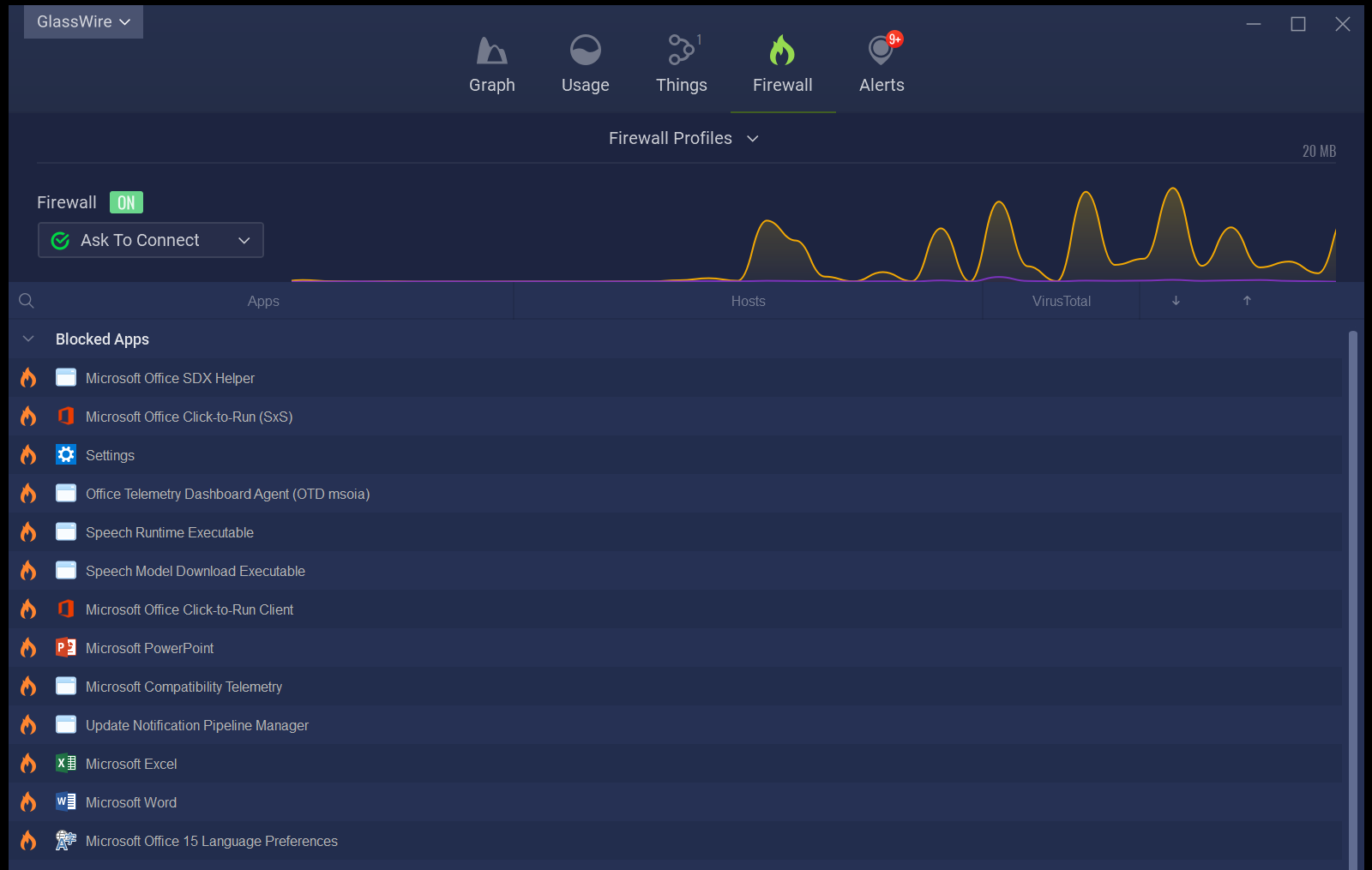Image resolution: width=1372 pixels, height=870 pixels.
Task: Toggle flame for Microsoft Compatibility Telemetry
Action: [28, 686]
